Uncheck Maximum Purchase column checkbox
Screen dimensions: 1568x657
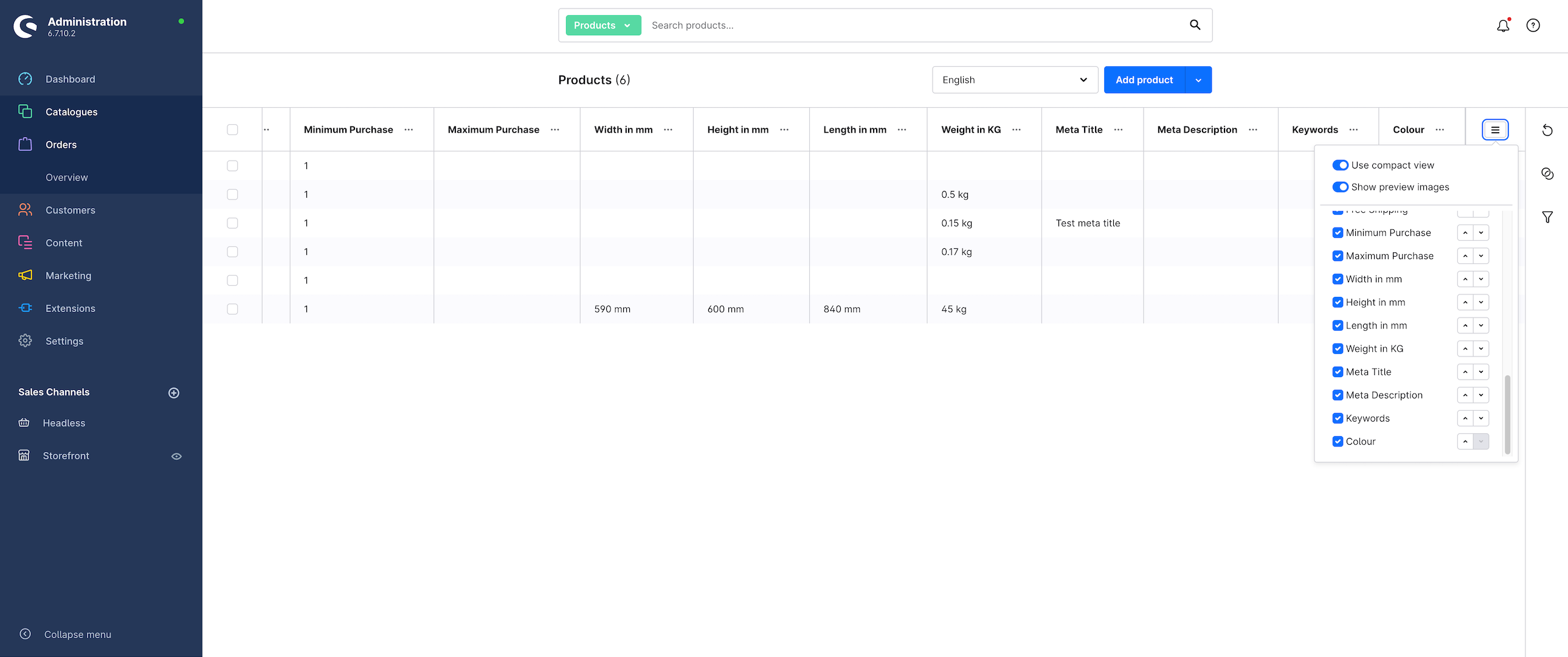[x=1338, y=255]
